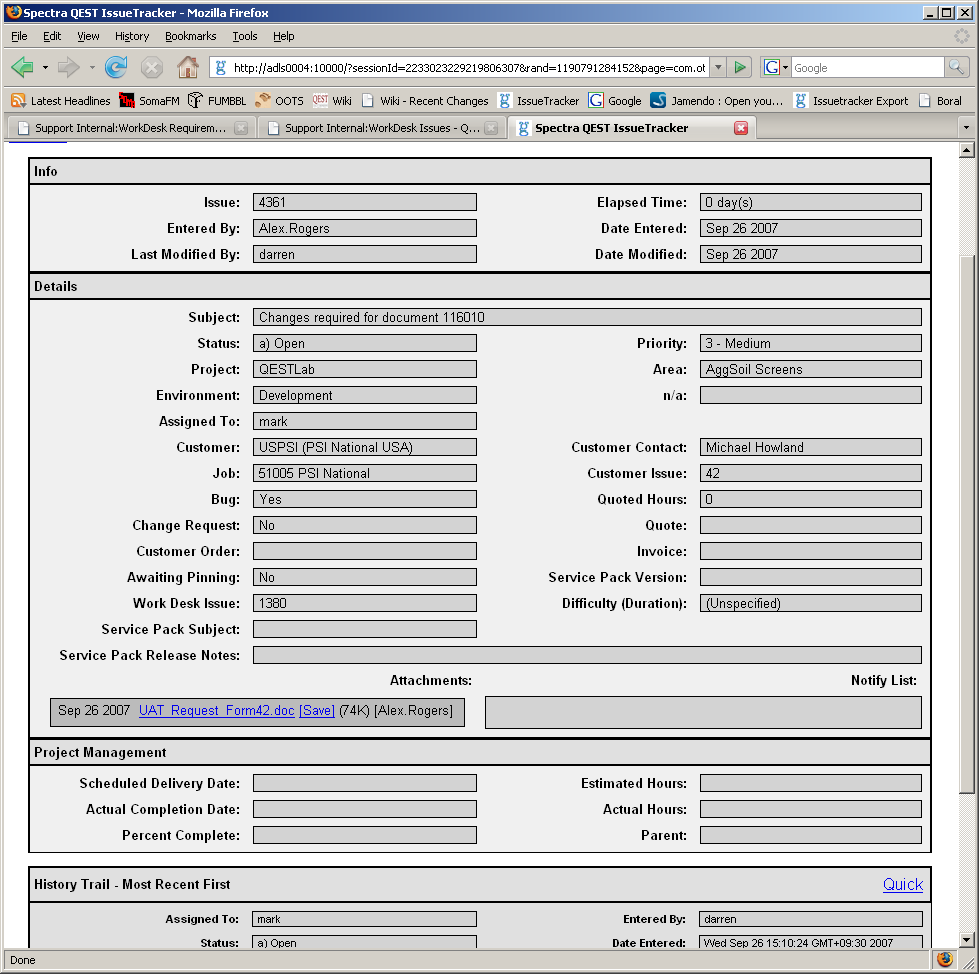The width and height of the screenshot is (979, 974).
Task: Open the list all tabs dropdown
Action: coord(965,128)
